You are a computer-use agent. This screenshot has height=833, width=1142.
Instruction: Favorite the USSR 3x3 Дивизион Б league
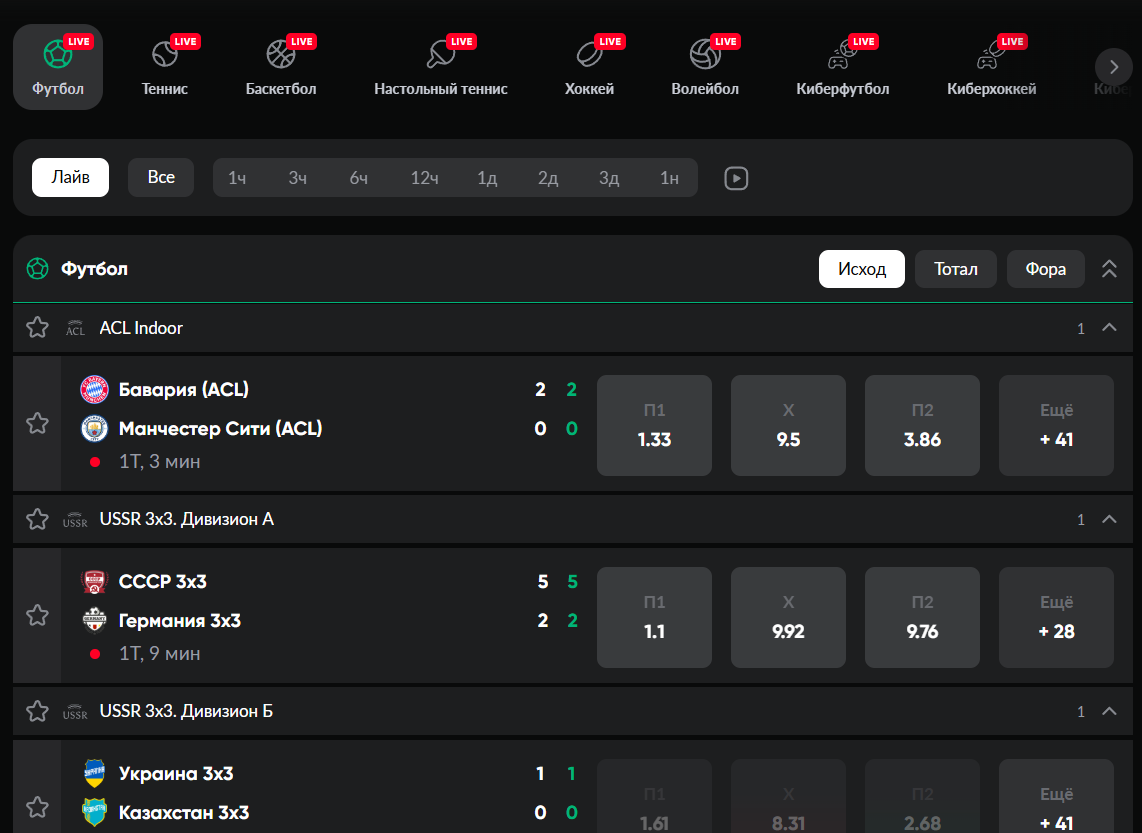(37, 711)
